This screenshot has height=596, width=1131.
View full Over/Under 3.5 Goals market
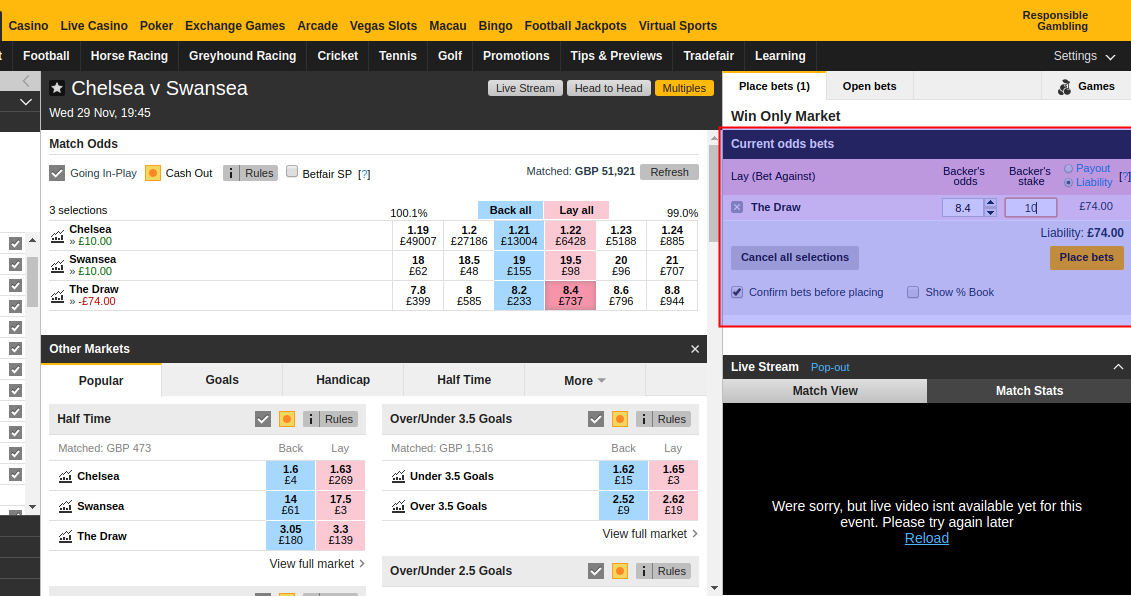(650, 534)
